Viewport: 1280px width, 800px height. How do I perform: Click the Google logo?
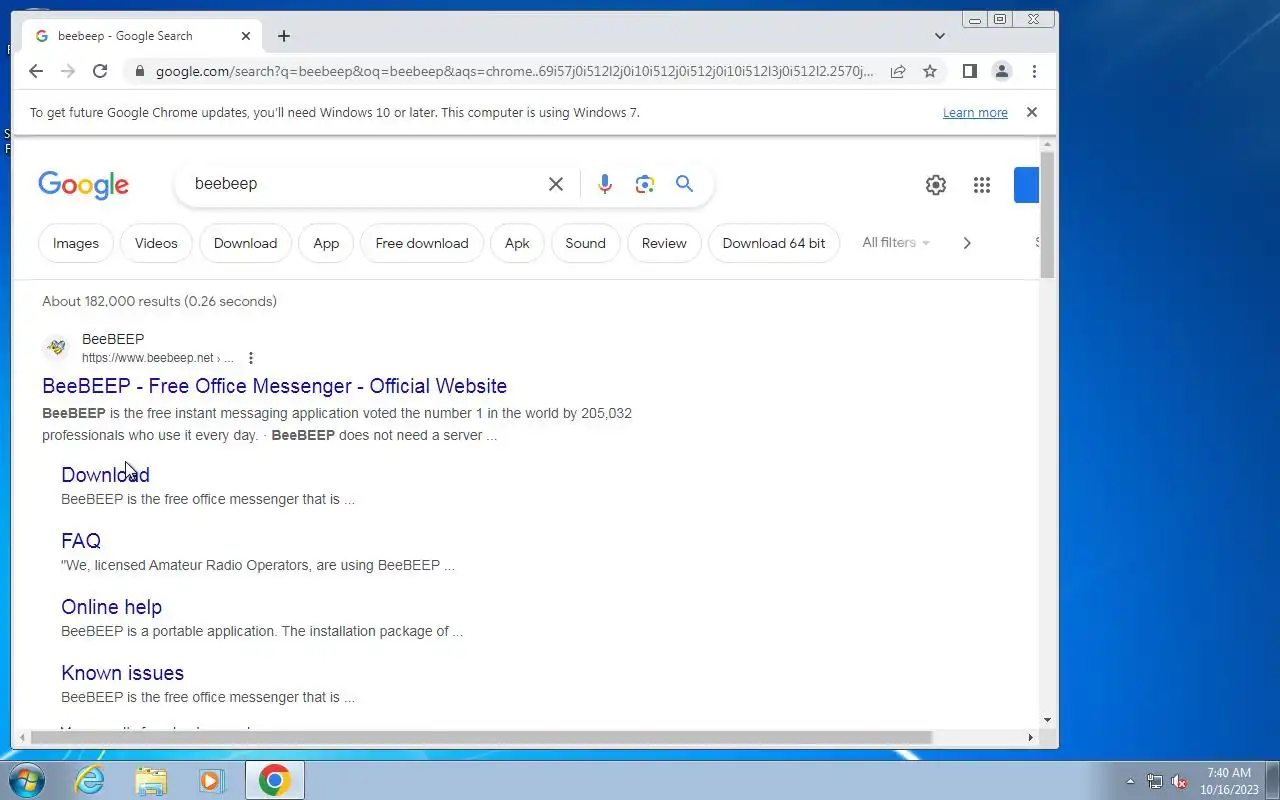point(84,185)
